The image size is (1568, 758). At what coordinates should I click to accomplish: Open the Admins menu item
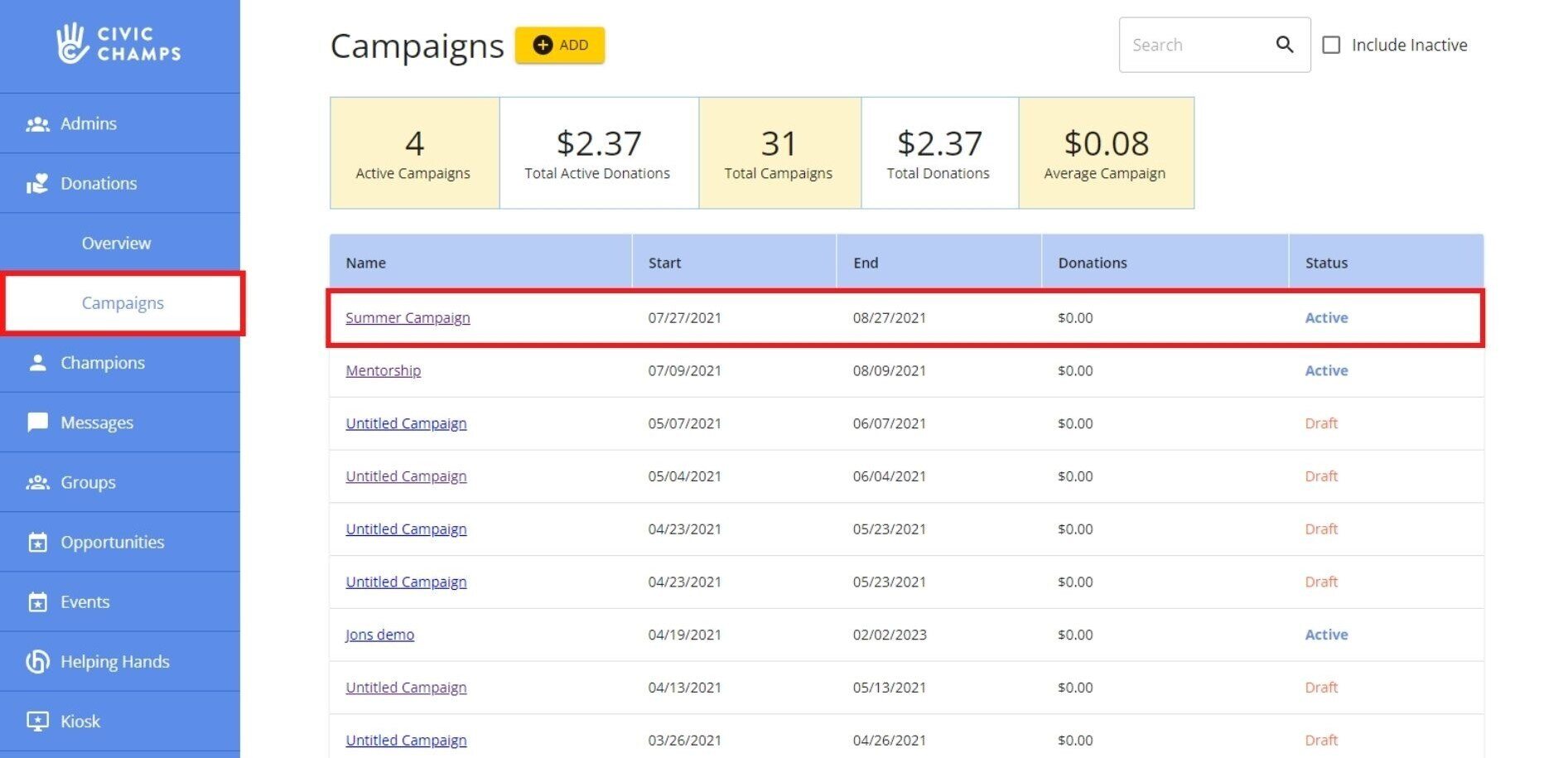120,123
